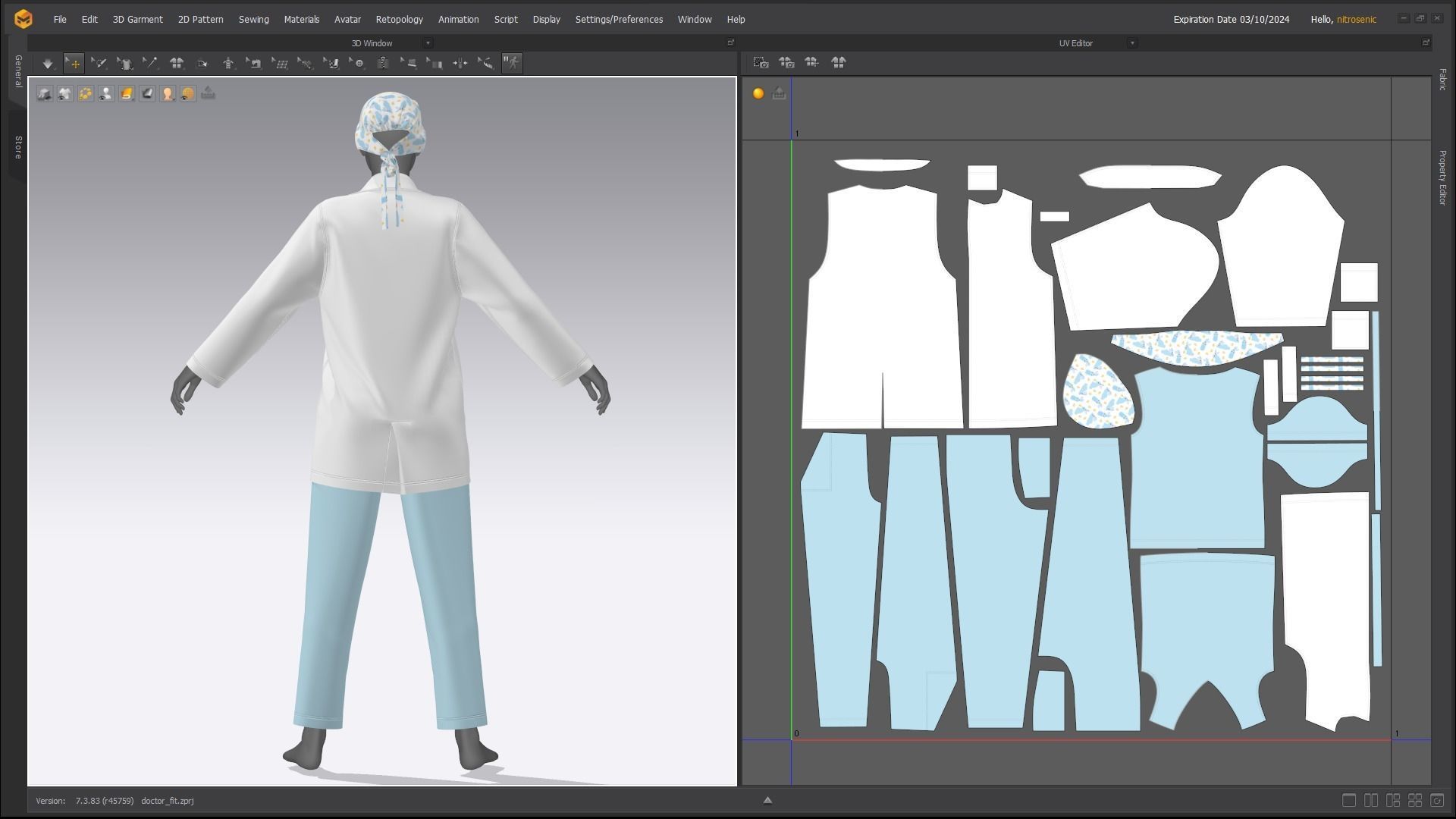Toggle the yellow ring sewing display icon

click(86, 93)
